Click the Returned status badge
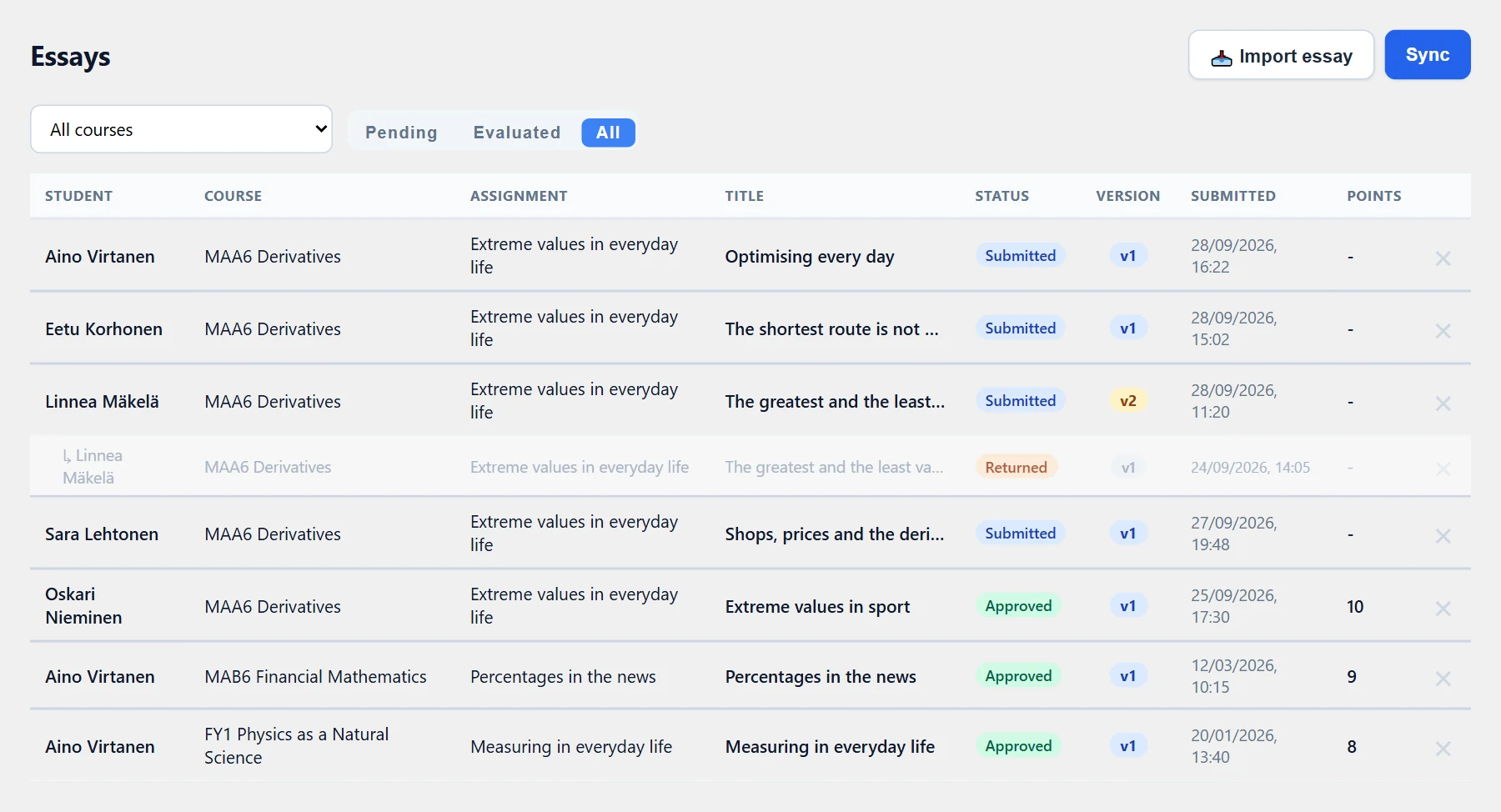 1017,468
